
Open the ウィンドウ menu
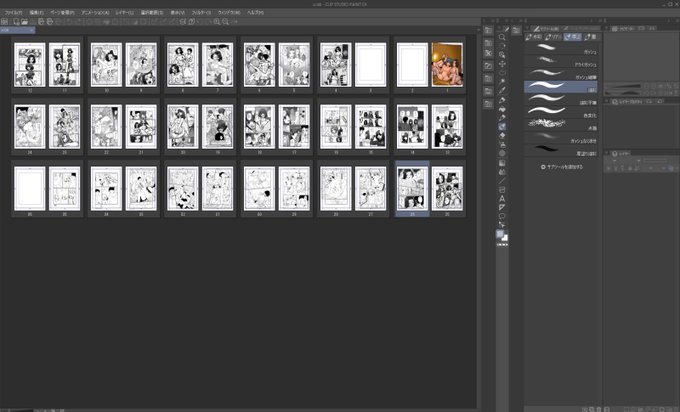tap(229, 13)
